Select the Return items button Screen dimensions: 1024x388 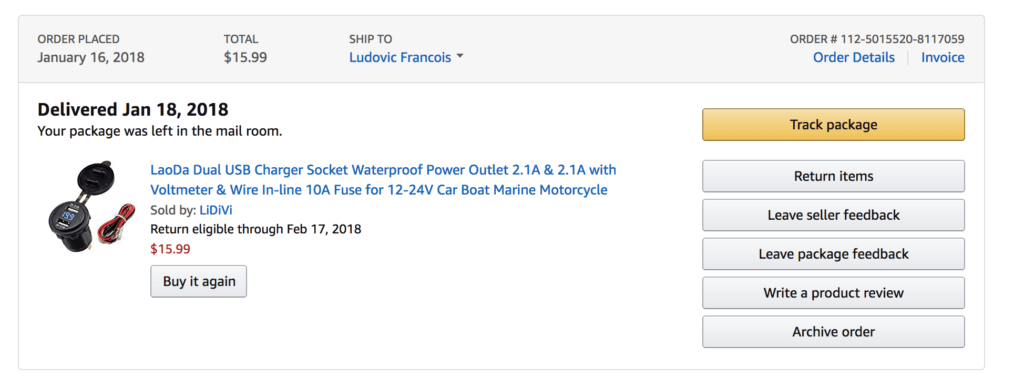click(833, 176)
